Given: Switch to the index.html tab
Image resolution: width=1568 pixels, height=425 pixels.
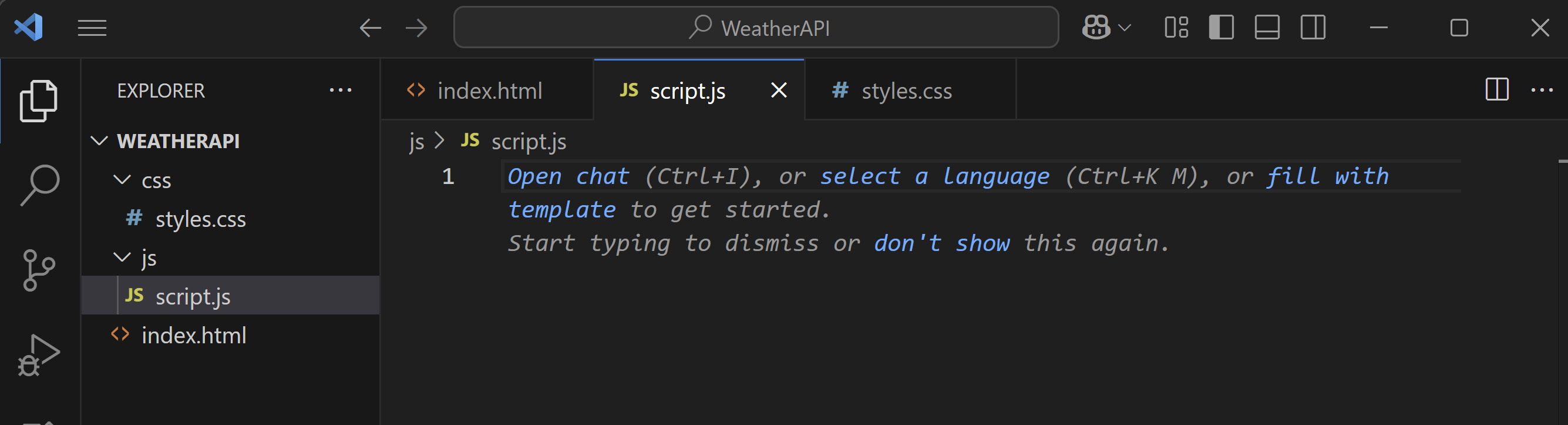Looking at the screenshot, I should (489, 91).
